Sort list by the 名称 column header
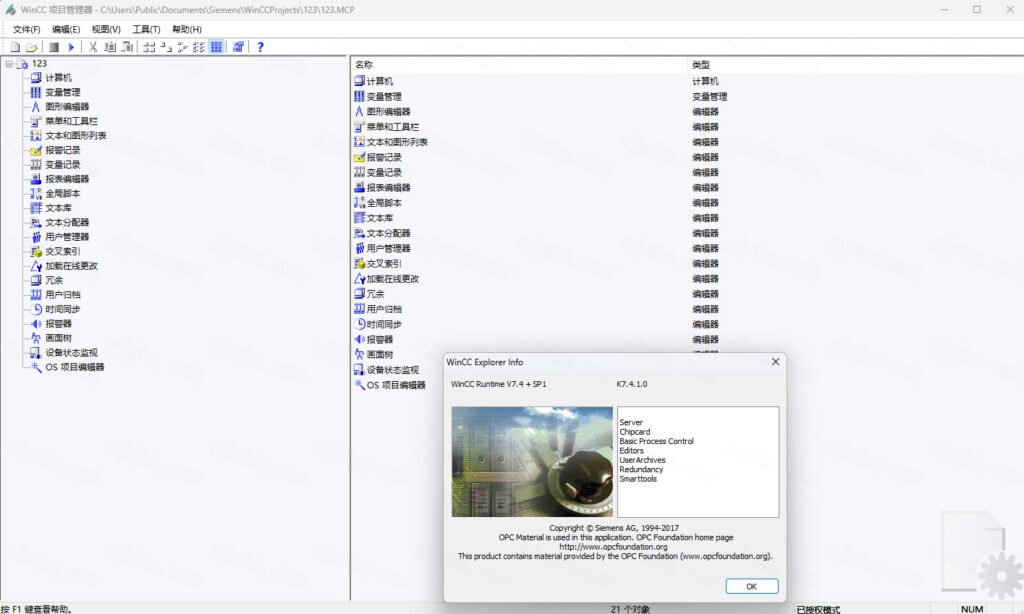Screen dimensions: 1024x614 [x=519, y=65]
